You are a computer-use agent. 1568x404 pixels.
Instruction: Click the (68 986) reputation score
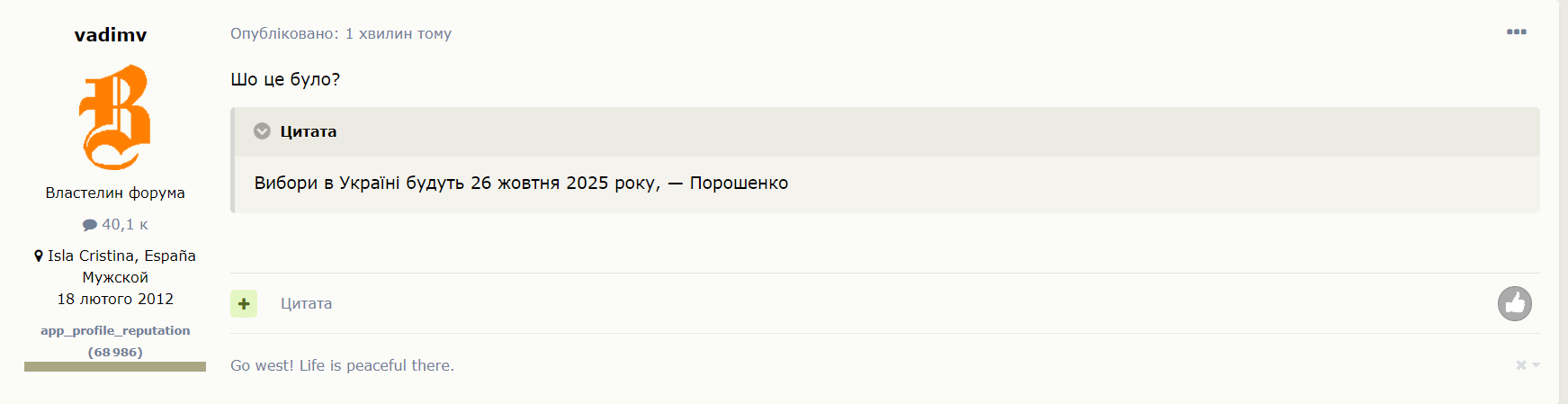(x=115, y=352)
